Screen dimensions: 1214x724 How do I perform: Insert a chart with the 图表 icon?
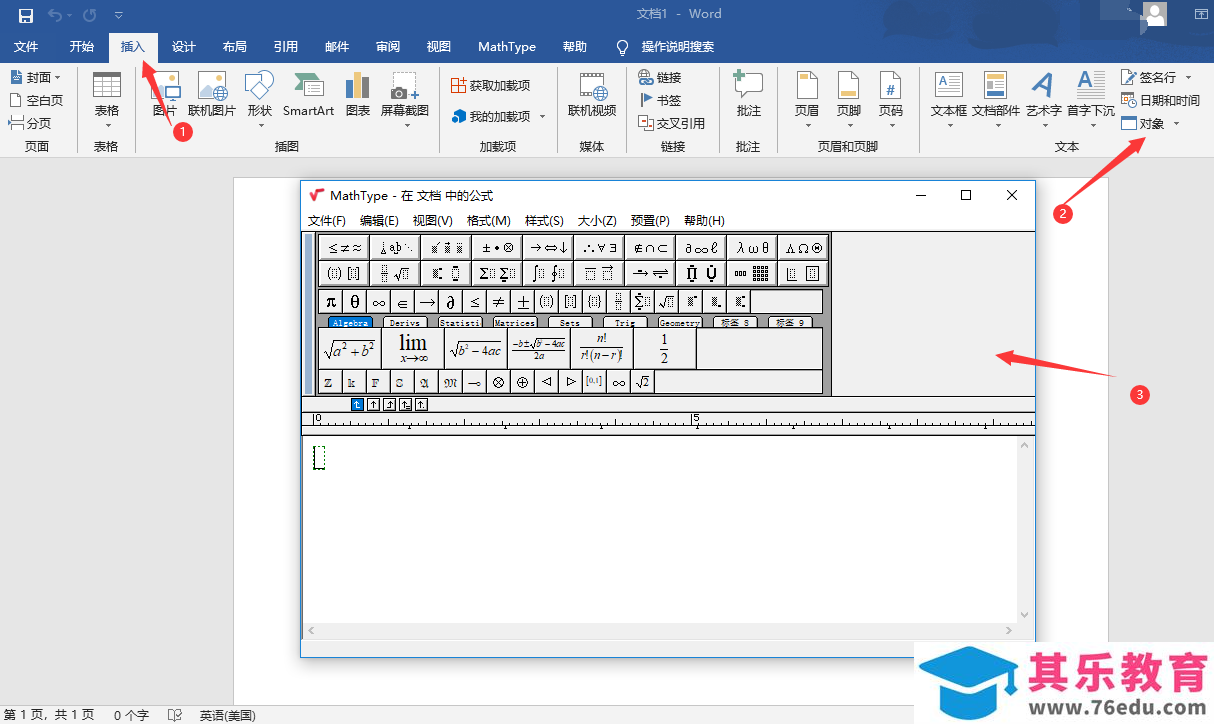tap(357, 95)
